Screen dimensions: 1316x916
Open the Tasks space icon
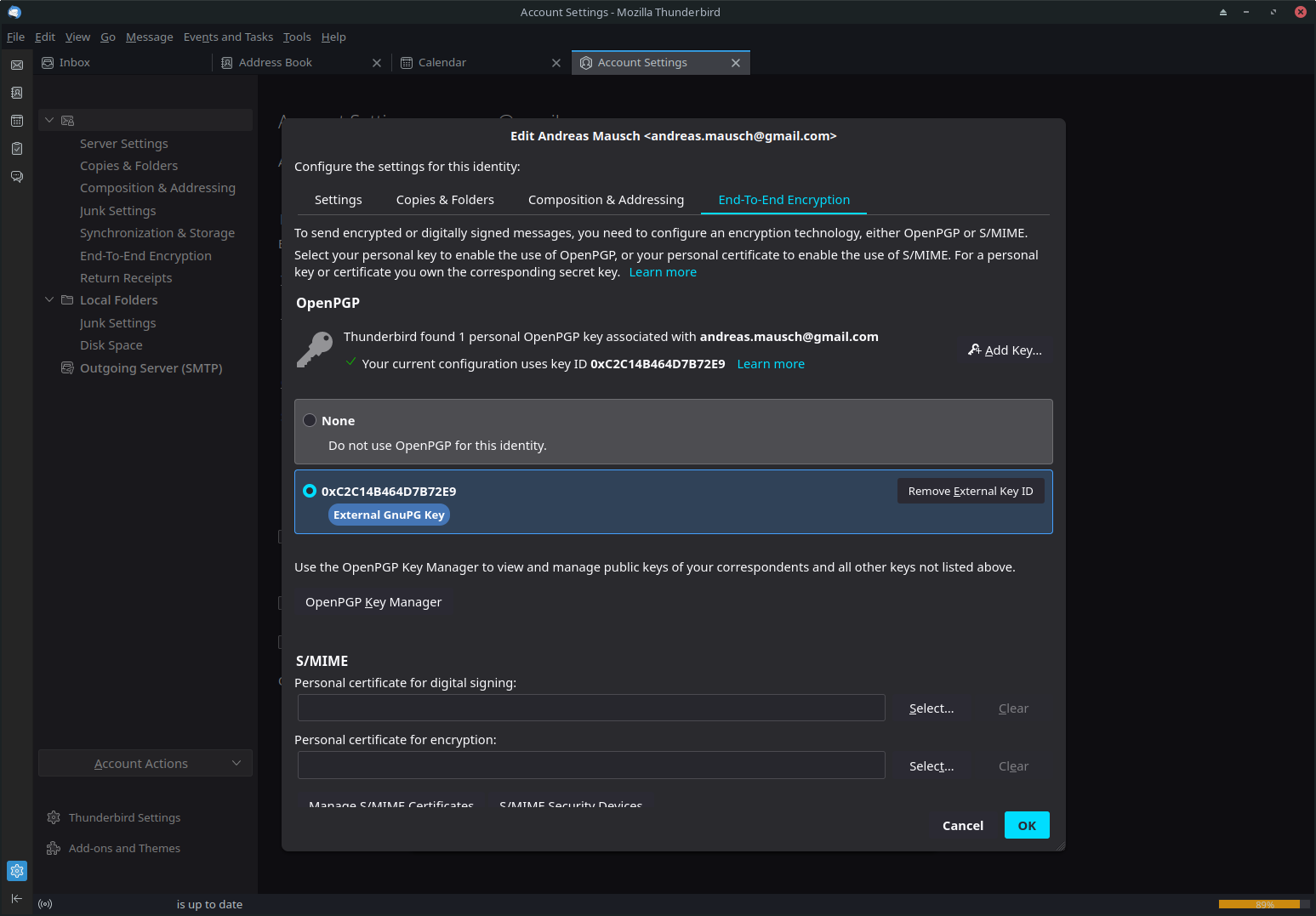(x=17, y=149)
